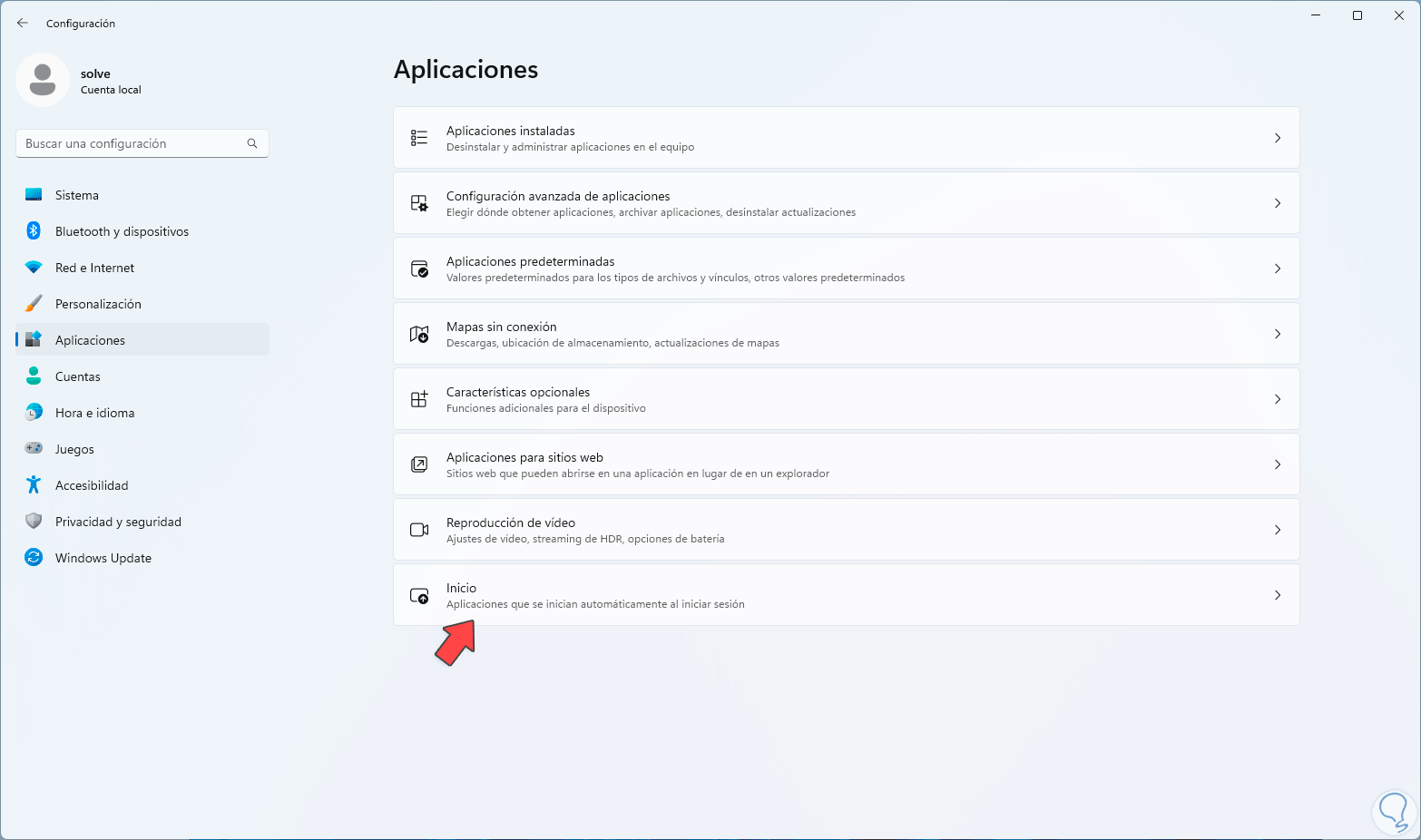This screenshot has height=840, width=1421.
Task: Expand the Inicio row chevron
Action: click(1277, 595)
